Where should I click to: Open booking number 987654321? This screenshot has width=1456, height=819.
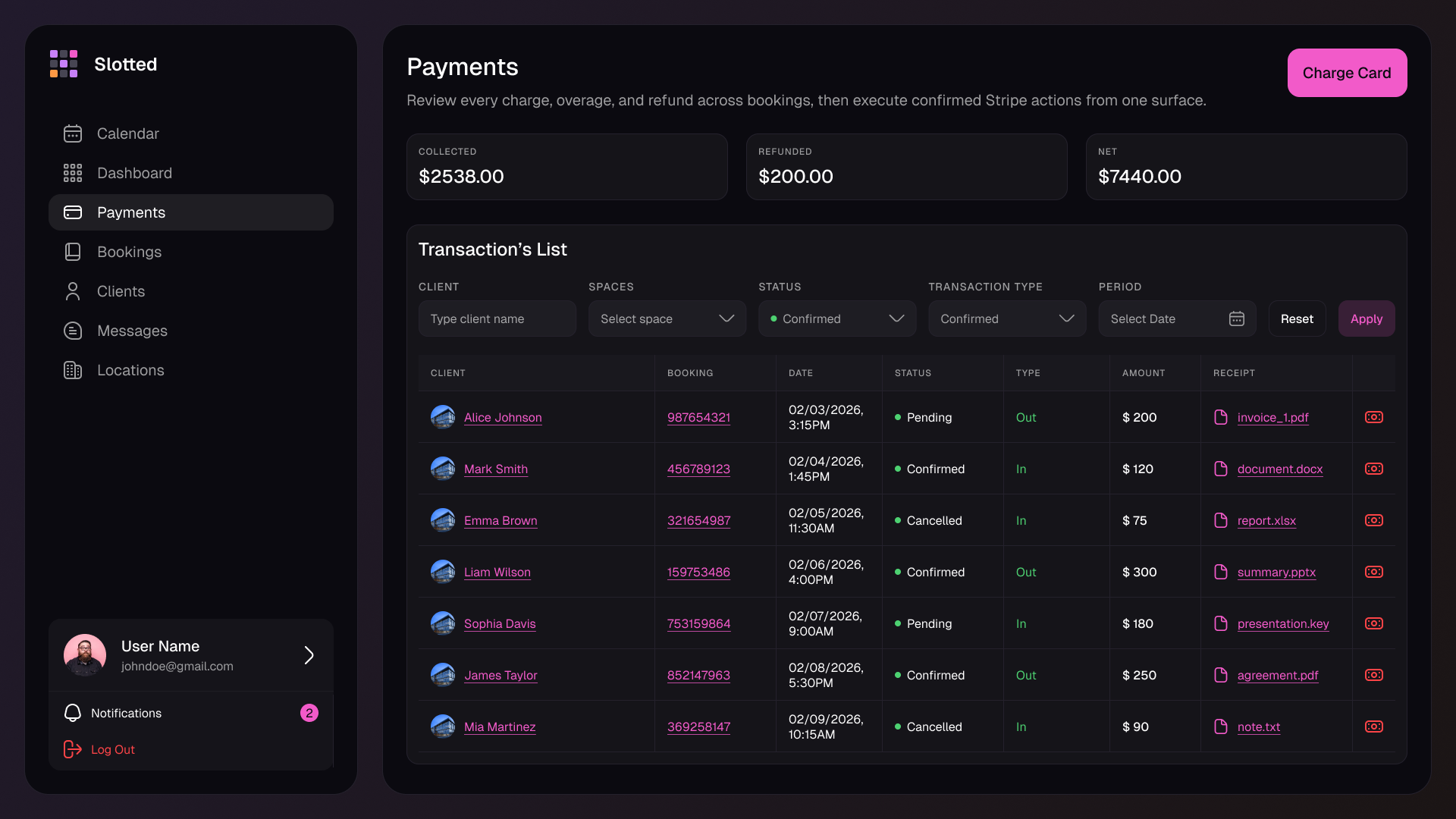point(698,417)
